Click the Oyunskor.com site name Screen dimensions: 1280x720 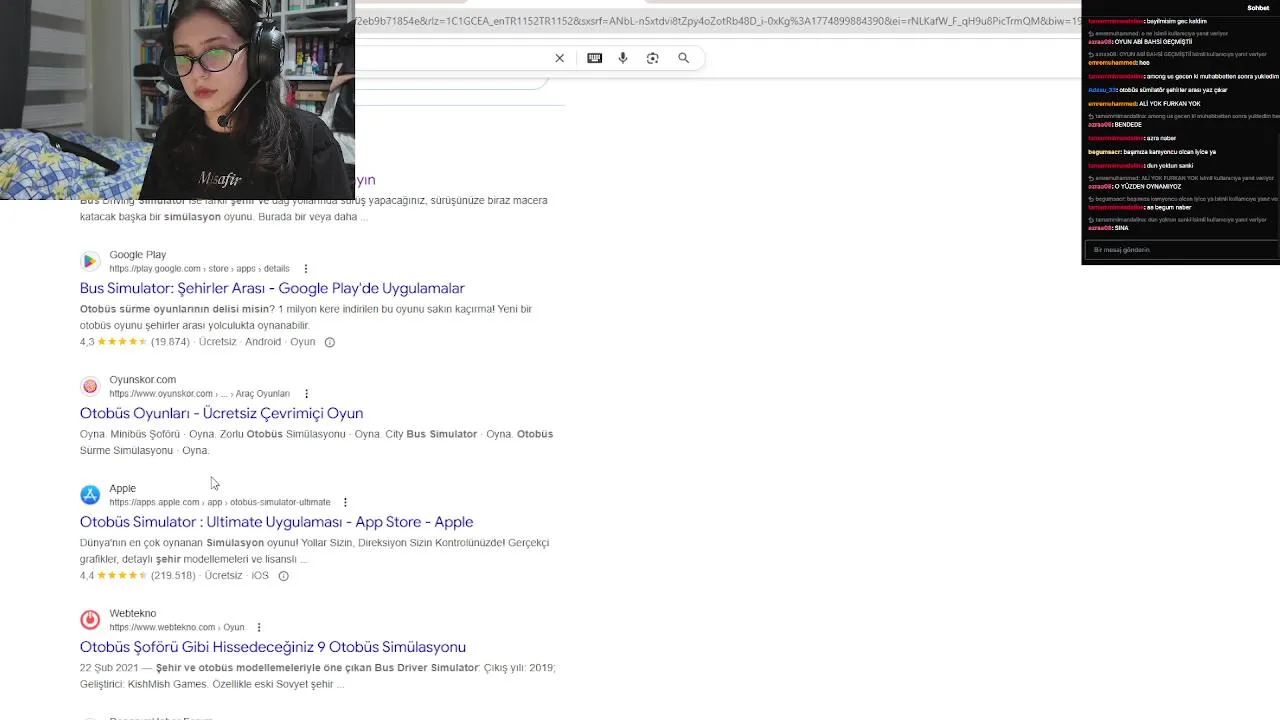[143, 380]
